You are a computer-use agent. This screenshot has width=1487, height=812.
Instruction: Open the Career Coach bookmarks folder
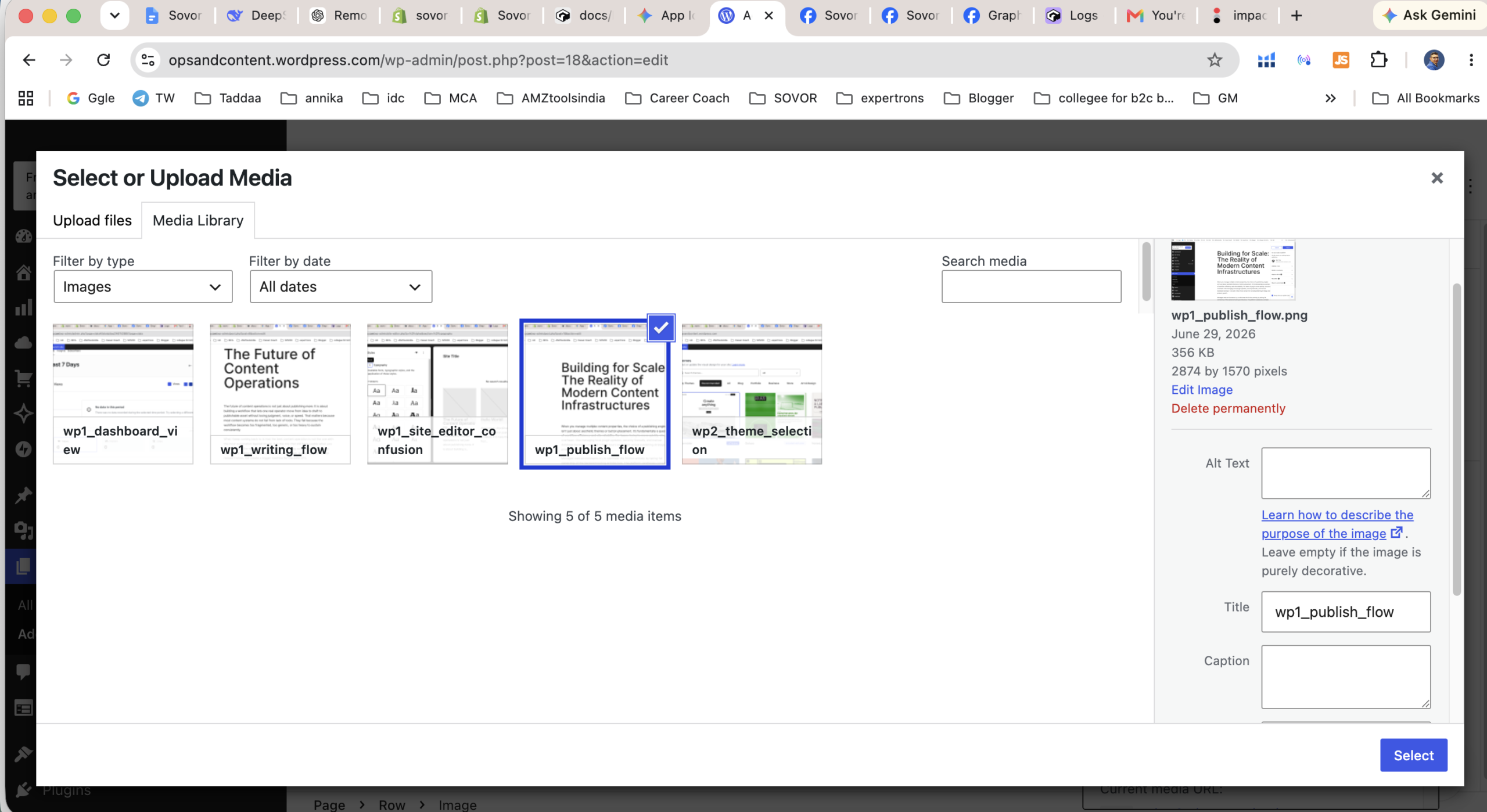click(677, 98)
